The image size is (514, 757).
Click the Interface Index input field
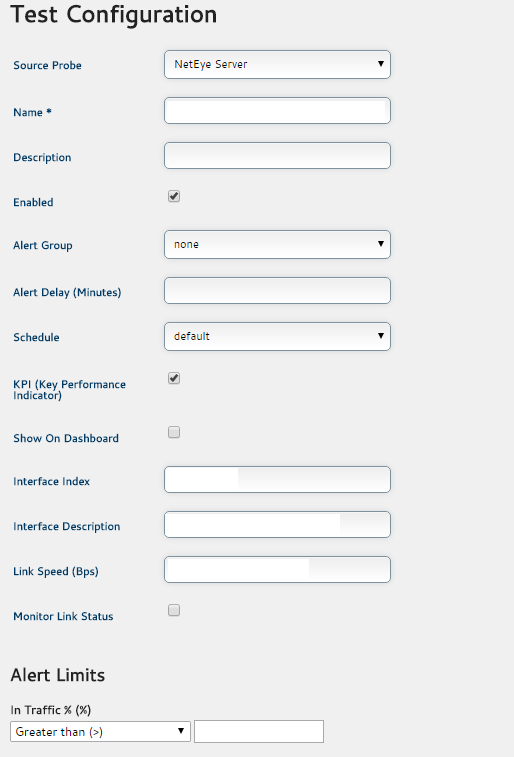point(277,479)
